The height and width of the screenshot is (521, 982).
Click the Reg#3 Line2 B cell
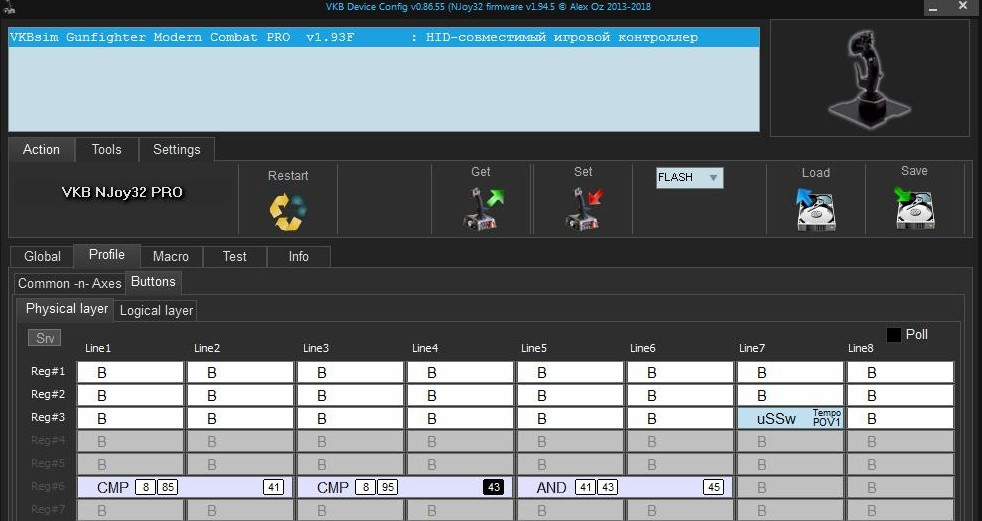pos(240,418)
